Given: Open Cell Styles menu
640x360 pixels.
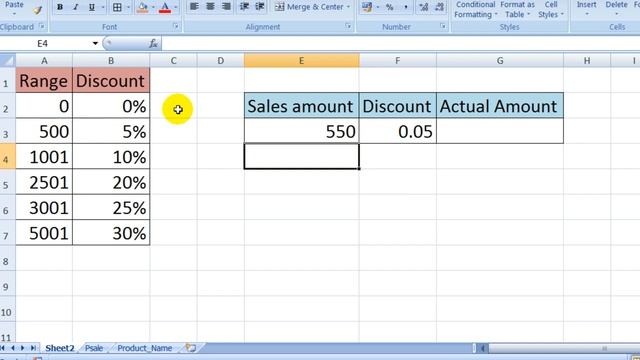Looking at the screenshot, I should point(551,9).
